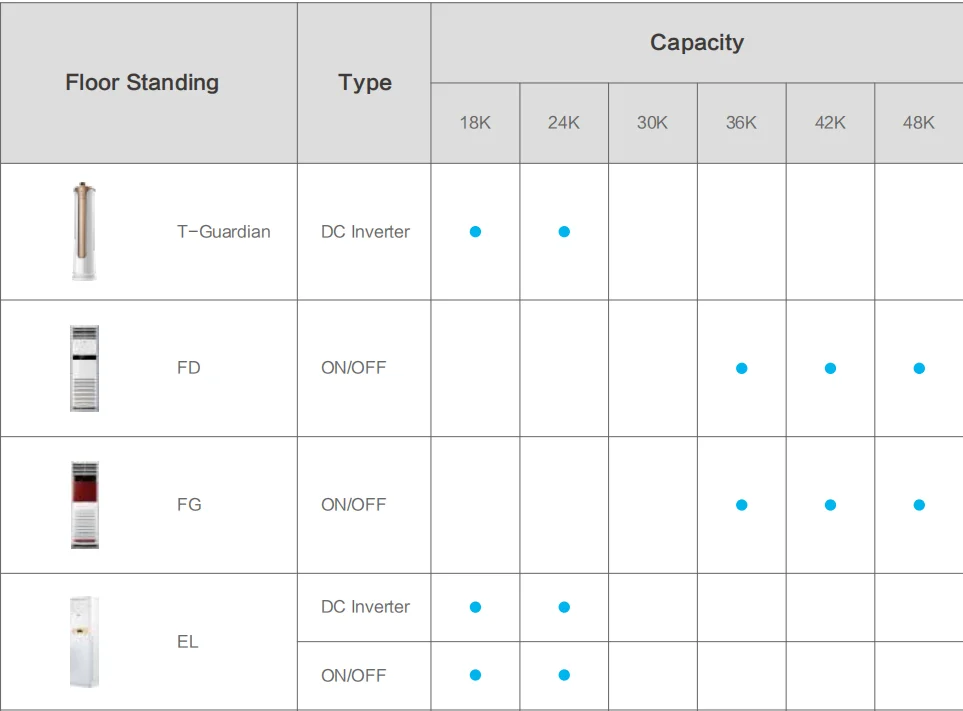Click the FG 36K blue dot
The image size is (963, 711).
[x=741, y=505]
